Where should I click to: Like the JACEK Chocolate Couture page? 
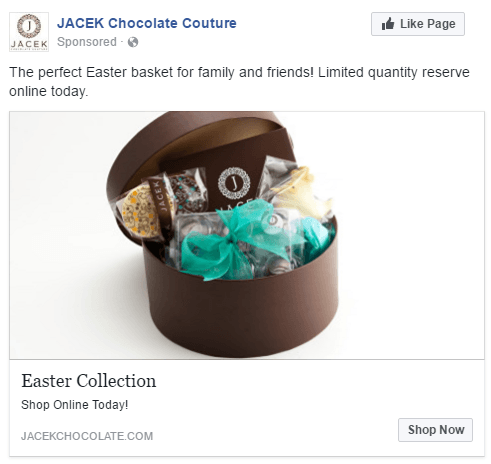pos(418,24)
